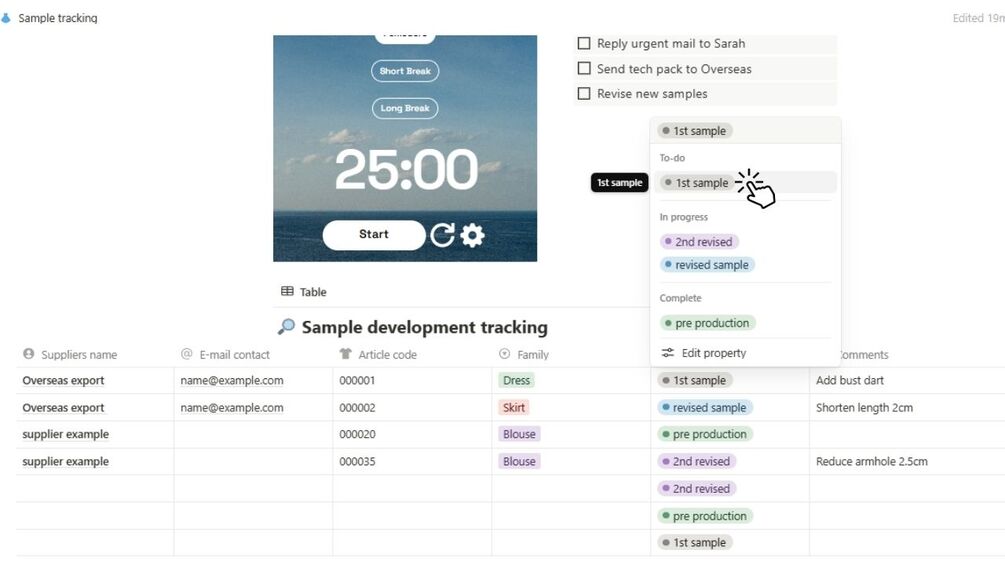1005x565 pixels.
Task: Click the Family column select icon
Action: point(504,354)
